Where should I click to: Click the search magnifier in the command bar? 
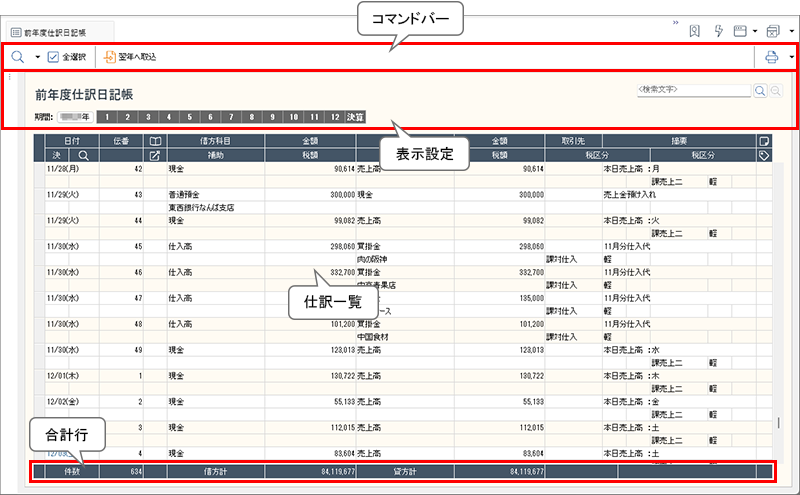(x=18, y=57)
